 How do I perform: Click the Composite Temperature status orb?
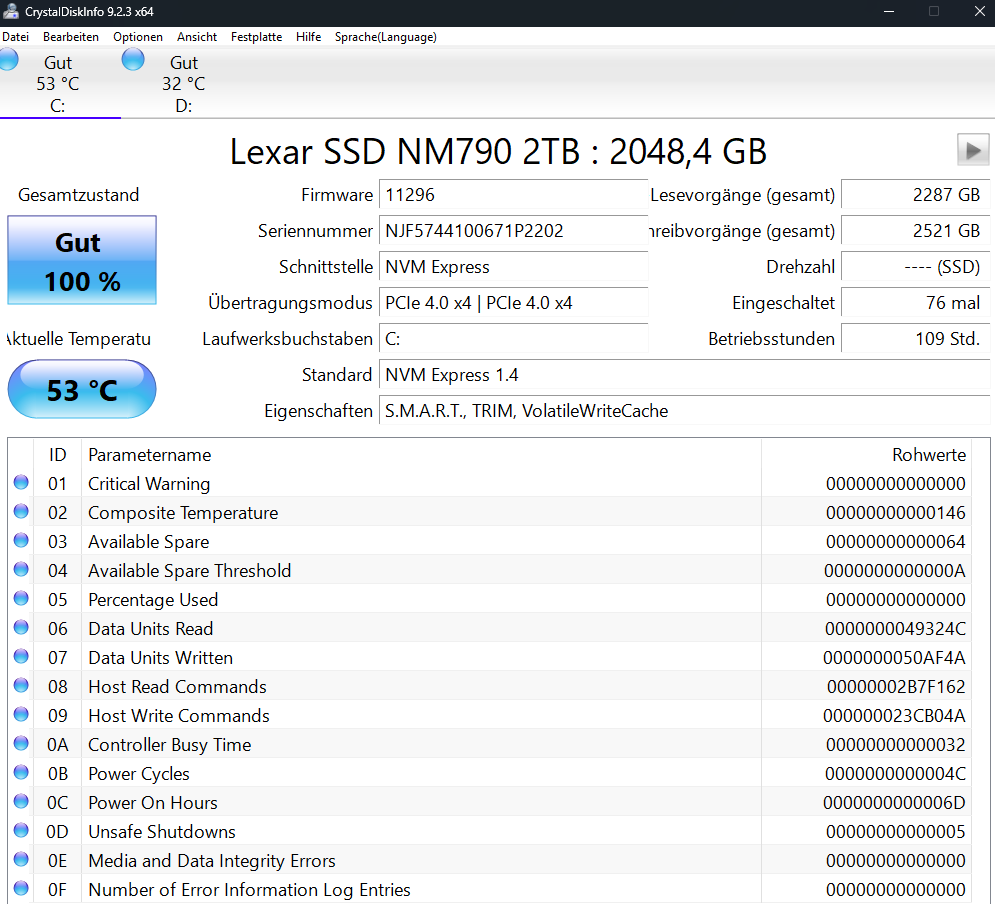[21, 511]
